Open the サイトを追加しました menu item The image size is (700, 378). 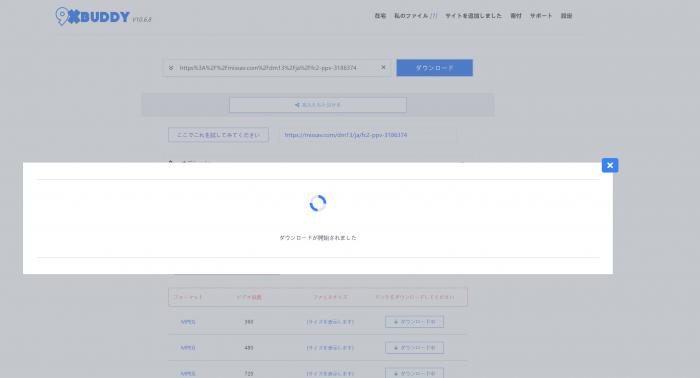473,16
